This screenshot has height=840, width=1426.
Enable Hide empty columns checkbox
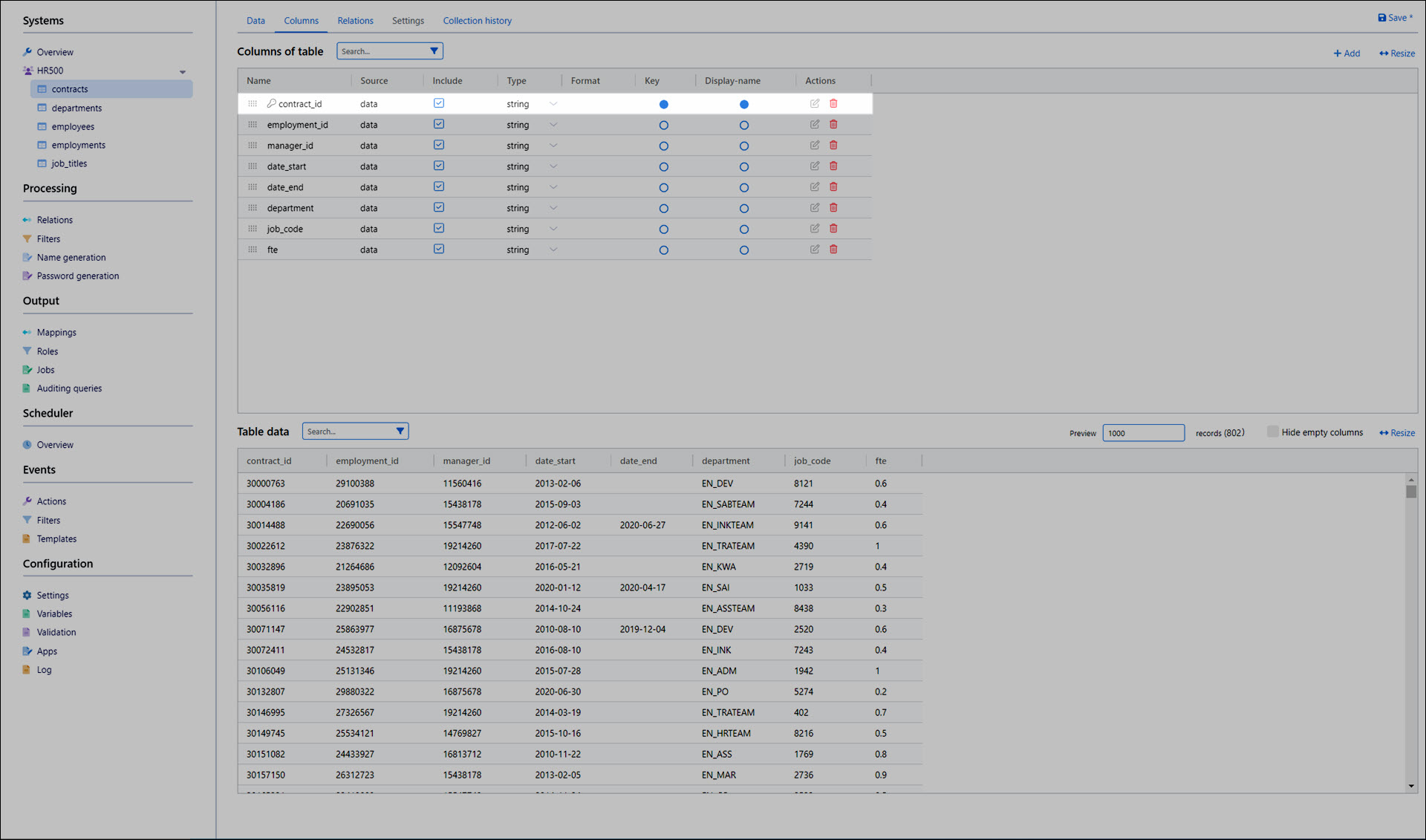click(1273, 432)
